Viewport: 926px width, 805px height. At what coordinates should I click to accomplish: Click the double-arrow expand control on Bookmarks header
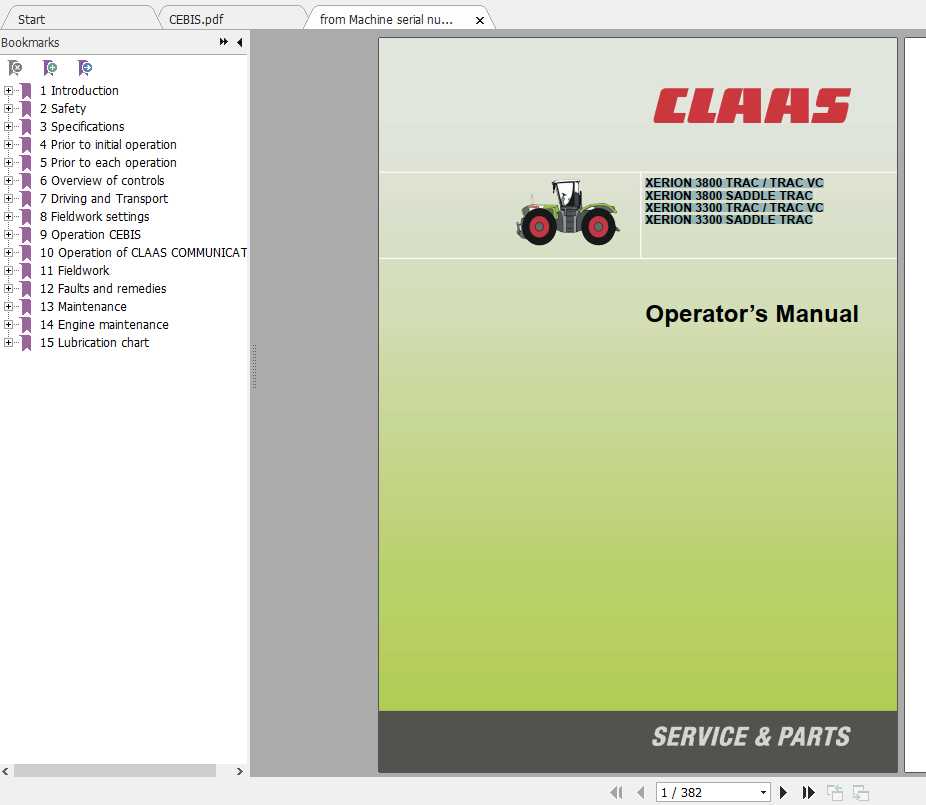(x=226, y=42)
